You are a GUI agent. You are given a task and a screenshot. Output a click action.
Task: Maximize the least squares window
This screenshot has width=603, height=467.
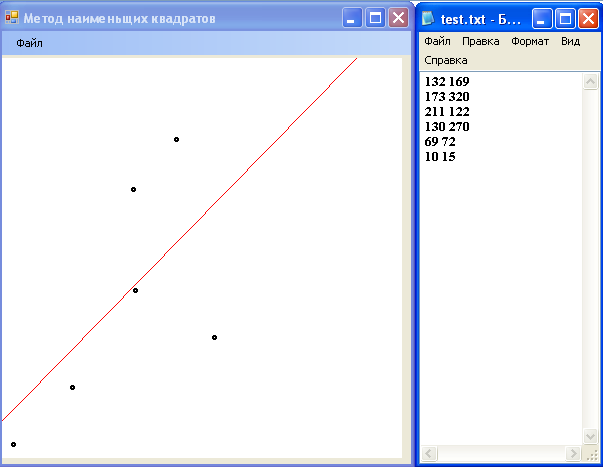[x=375, y=18]
